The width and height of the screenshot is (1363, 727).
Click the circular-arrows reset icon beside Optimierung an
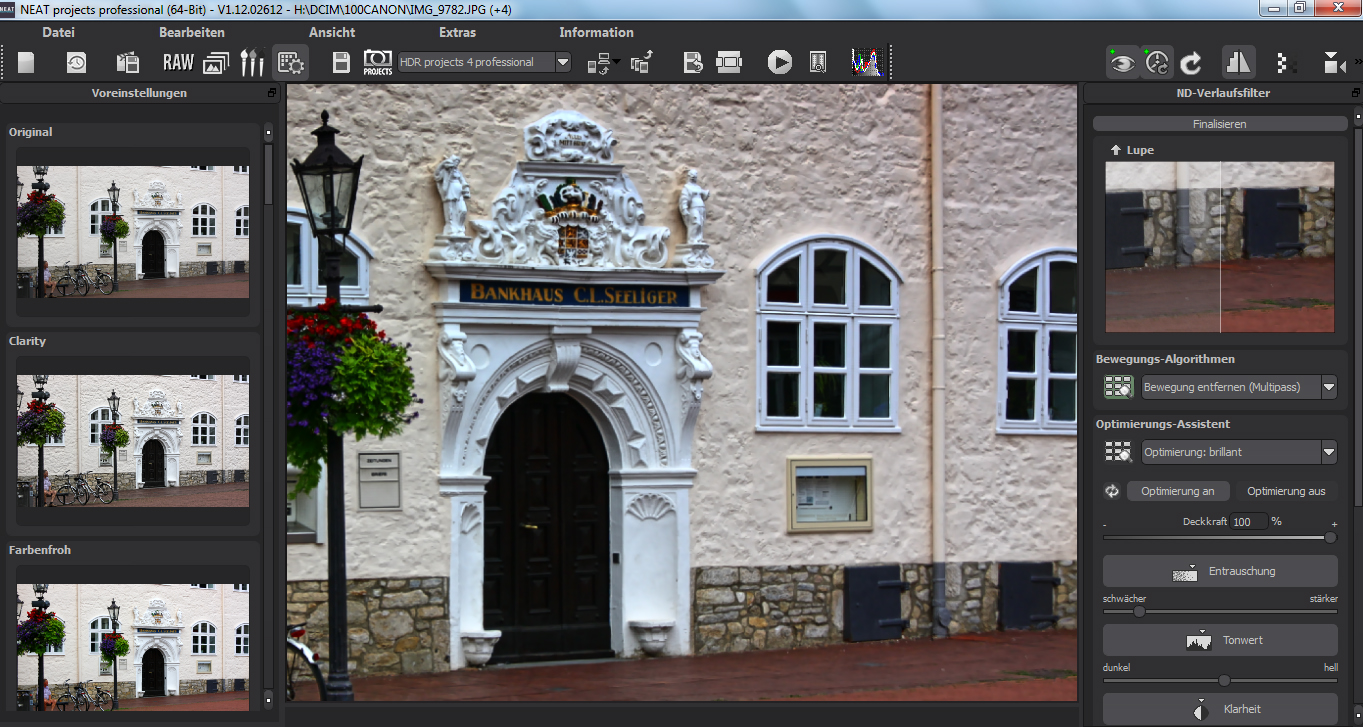pyautogui.click(x=1112, y=491)
